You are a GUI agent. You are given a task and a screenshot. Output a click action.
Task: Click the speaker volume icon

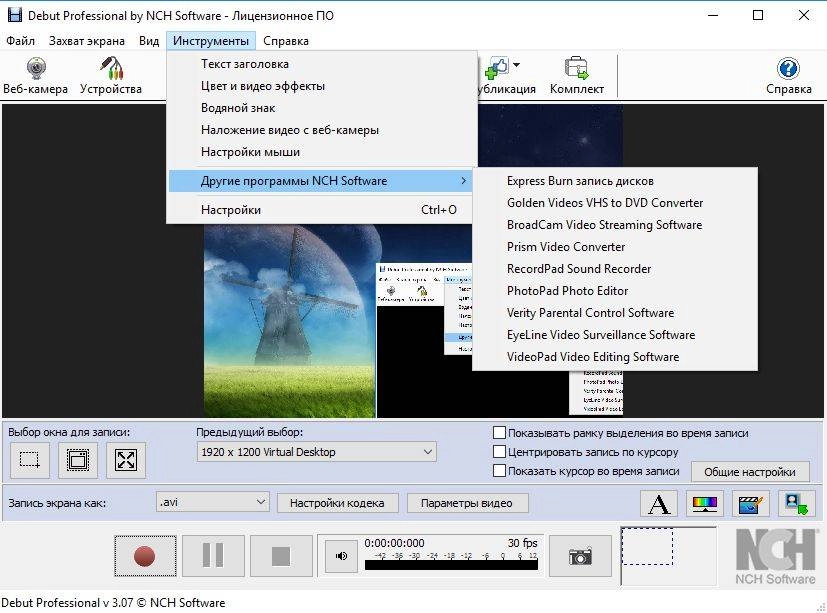click(341, 556)
